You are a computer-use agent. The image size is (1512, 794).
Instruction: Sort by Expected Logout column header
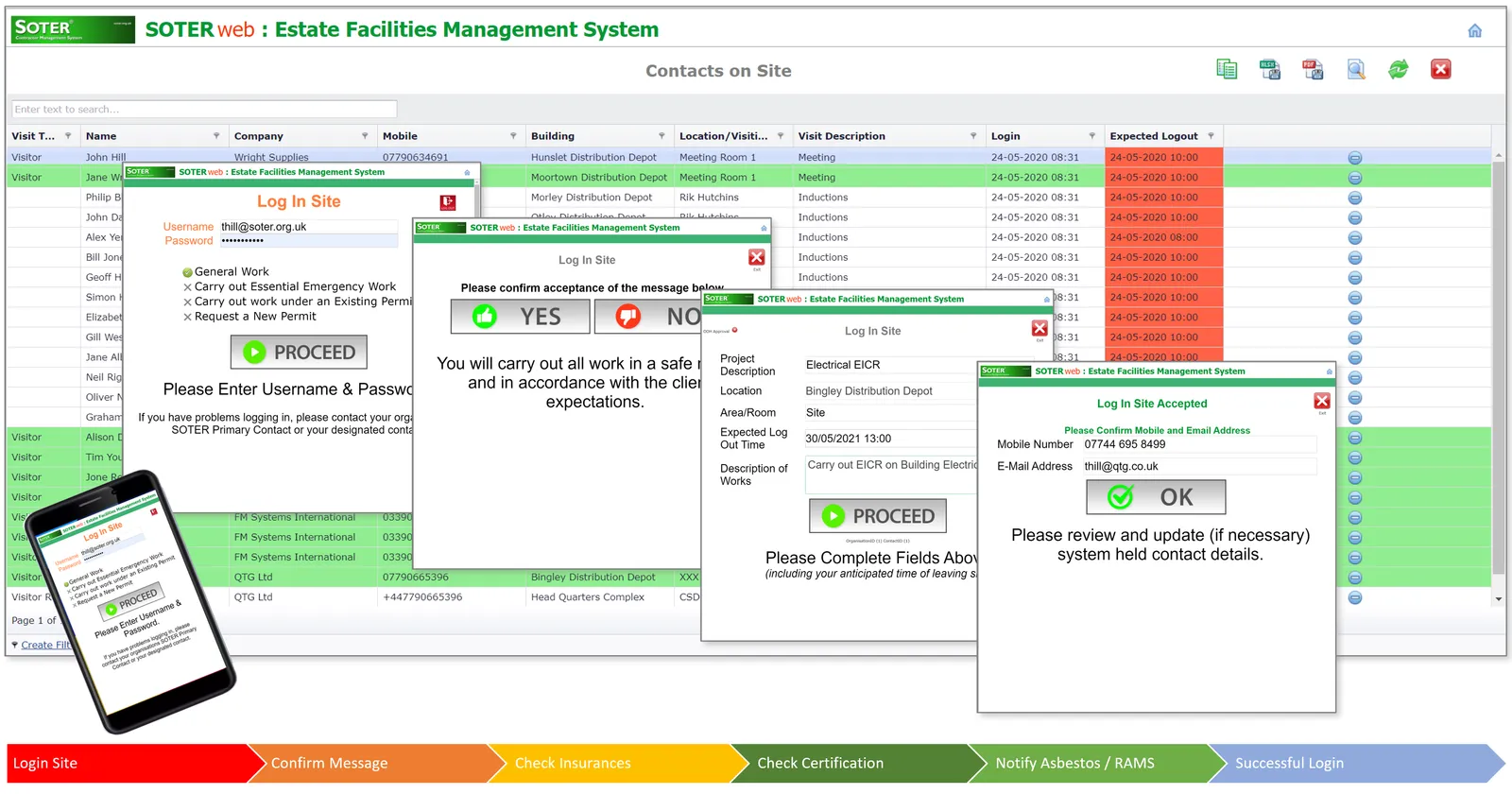click(1154, 136)
